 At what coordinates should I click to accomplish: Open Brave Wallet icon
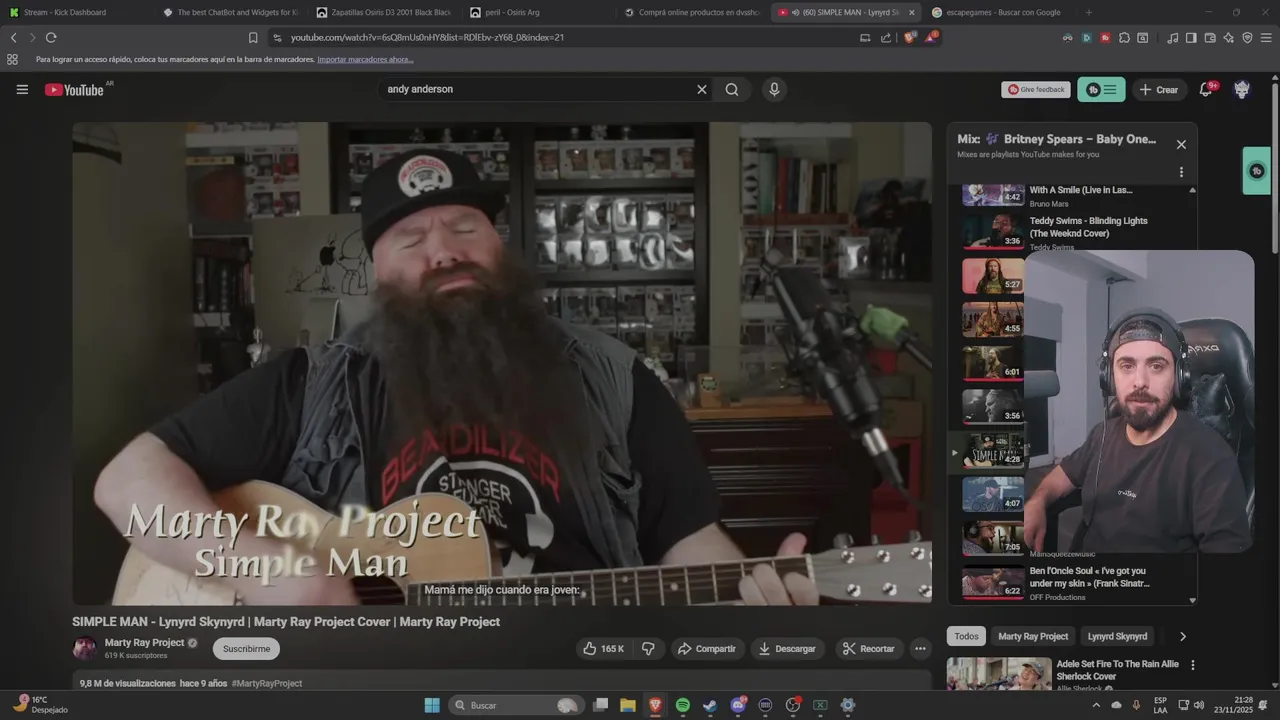click(x=1210, y=37)
